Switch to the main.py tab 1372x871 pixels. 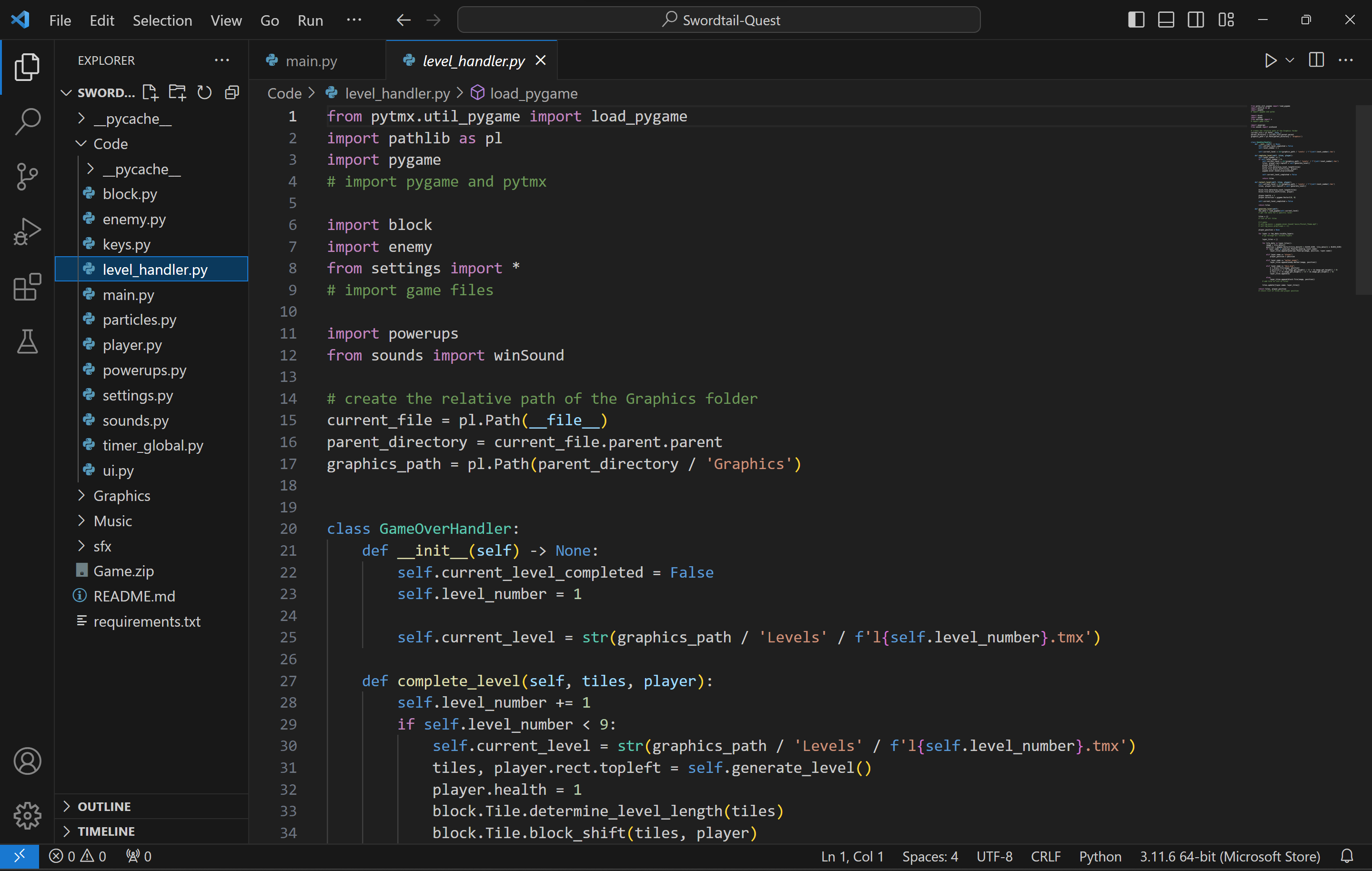[x=311, y=60]
